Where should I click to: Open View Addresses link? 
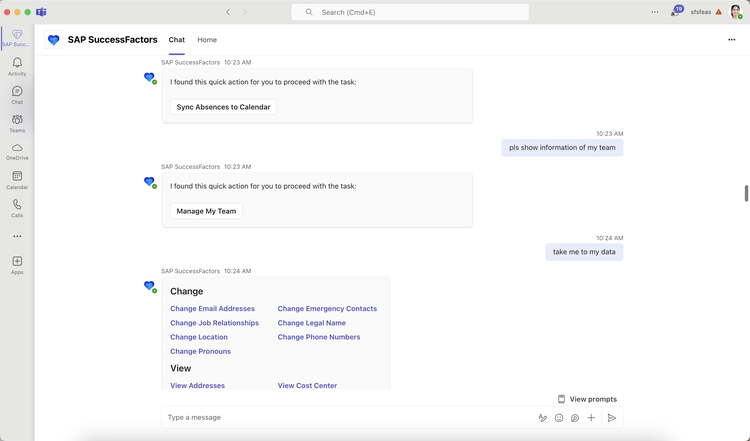pos(198,386)
